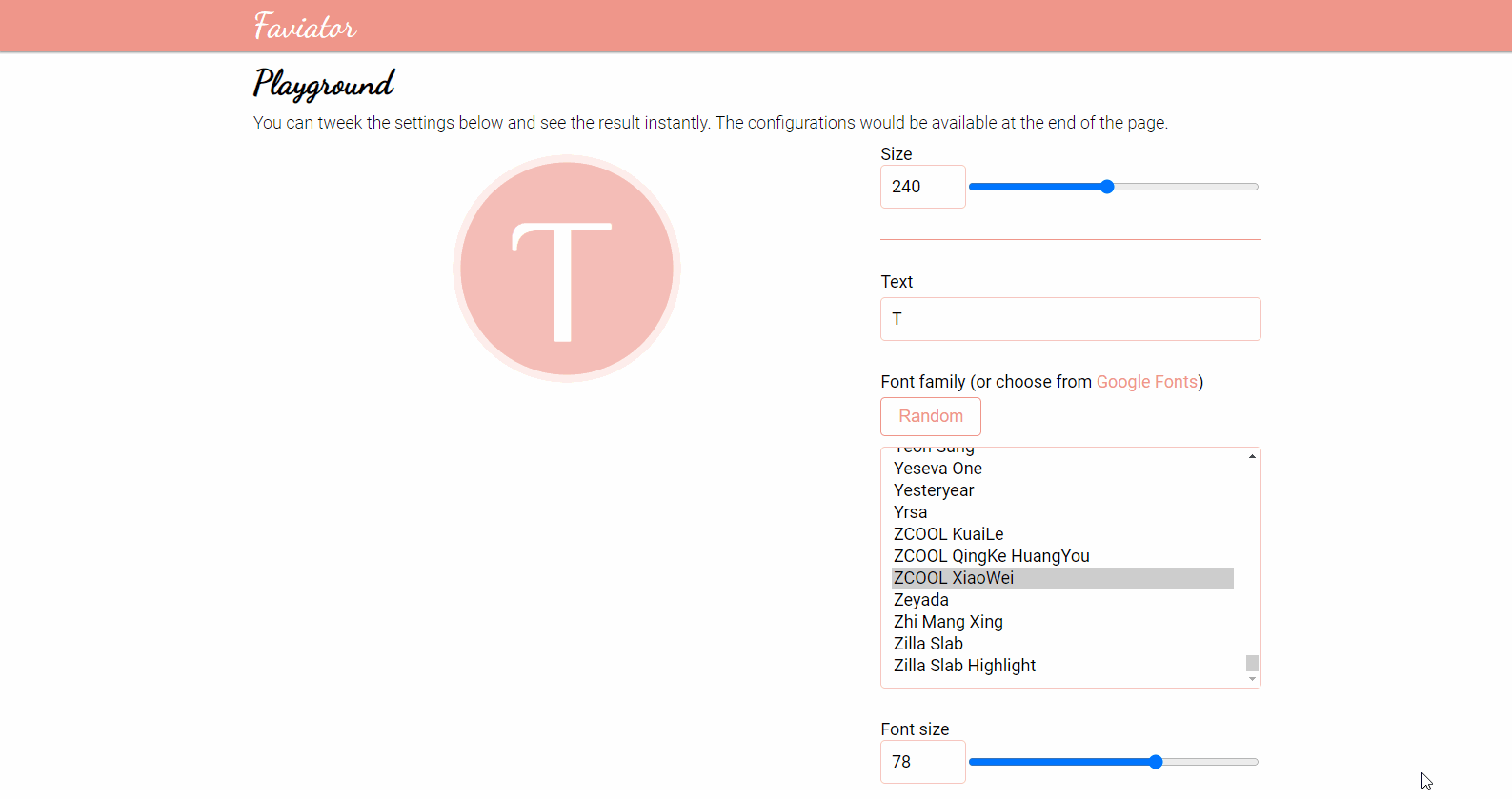The height and width of the screenshot is (799, 1512).
Task: Click font list scroll up arrow
Action: point(1252,456)
